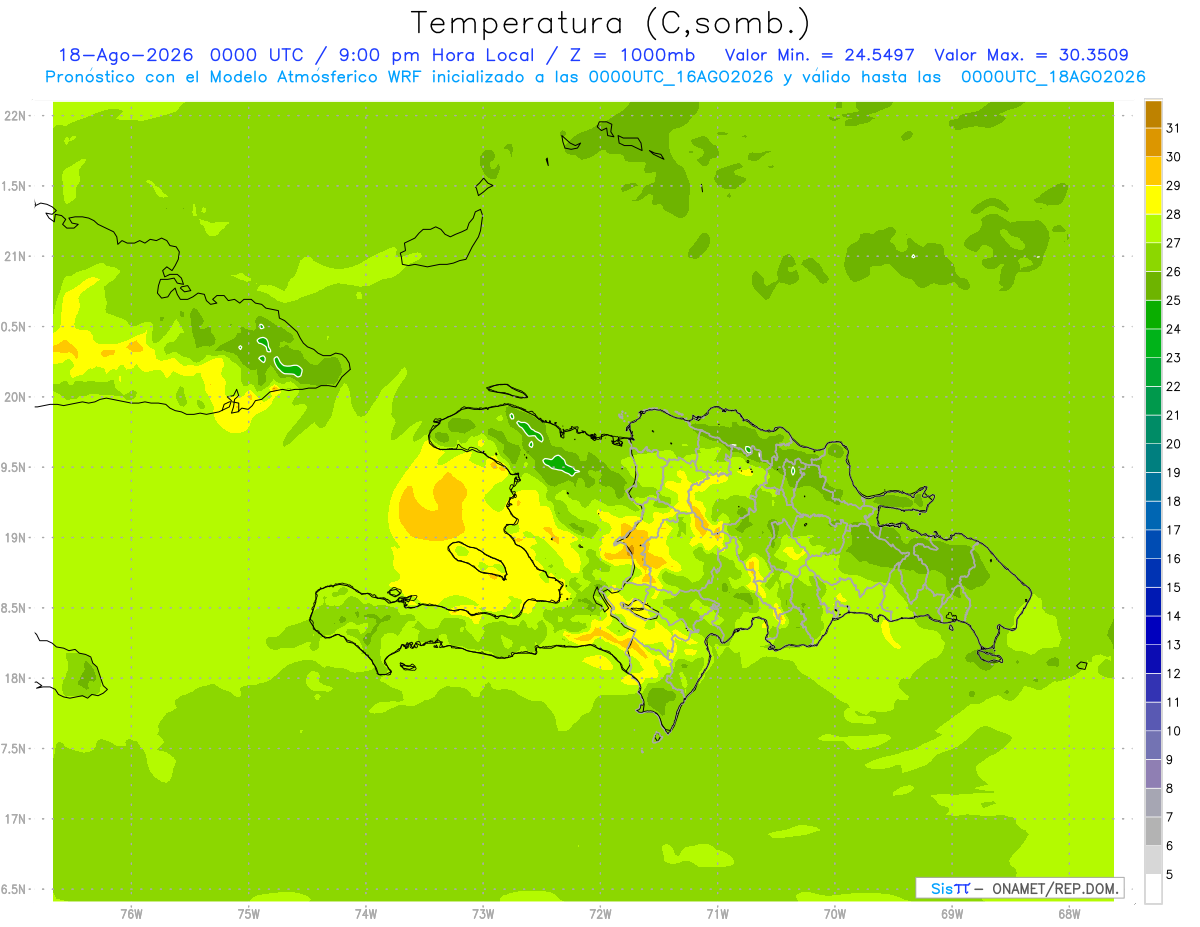Click the colorbar label "10"
Screen dimensions: 1200x927
click(1174, 731)
